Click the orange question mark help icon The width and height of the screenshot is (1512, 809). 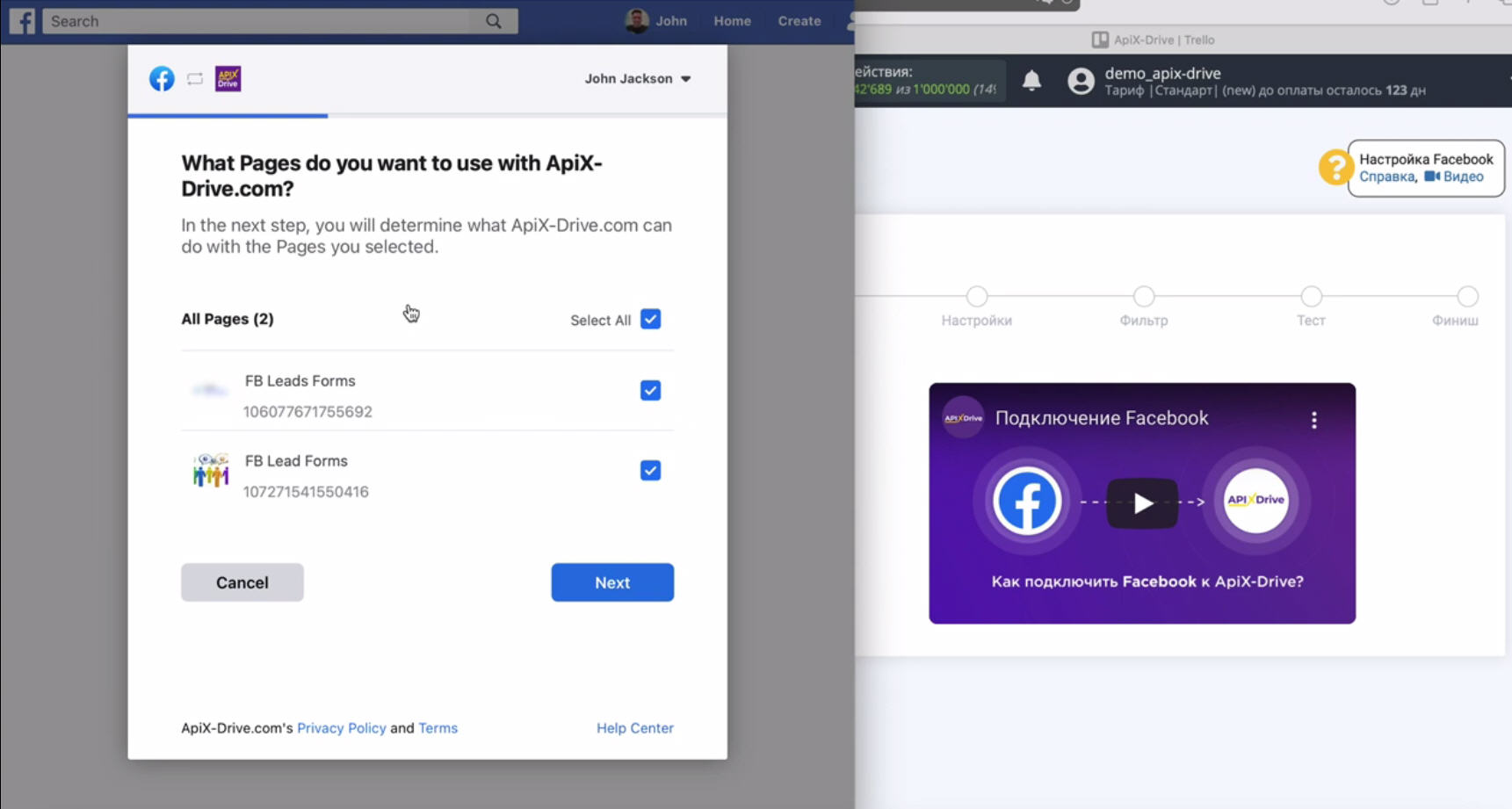tap(1335, 167)
